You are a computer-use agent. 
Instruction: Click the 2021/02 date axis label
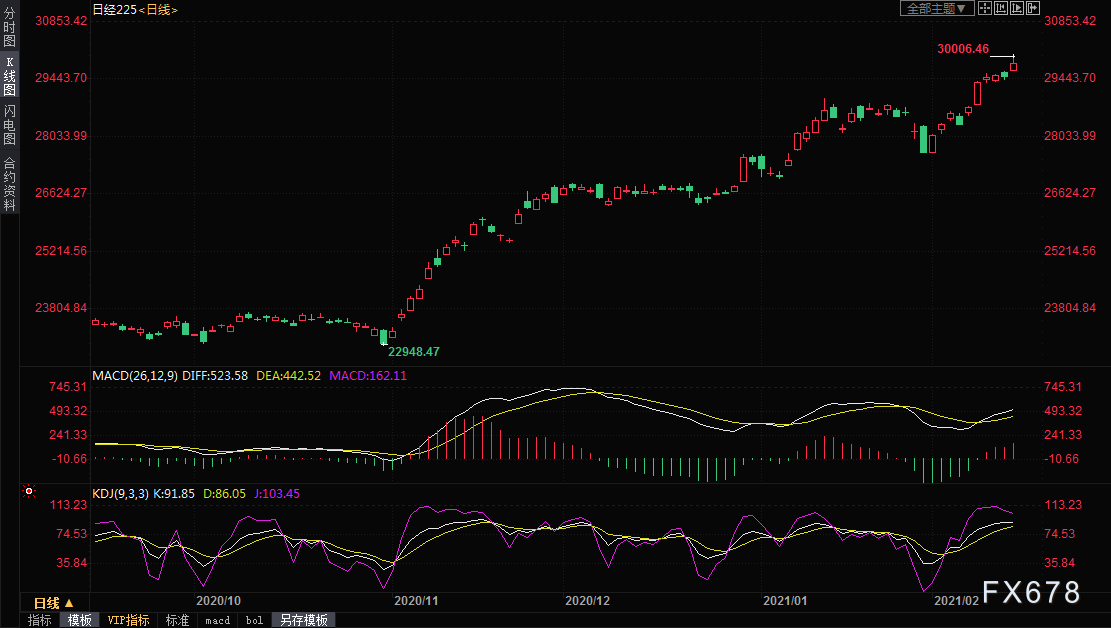957,600
